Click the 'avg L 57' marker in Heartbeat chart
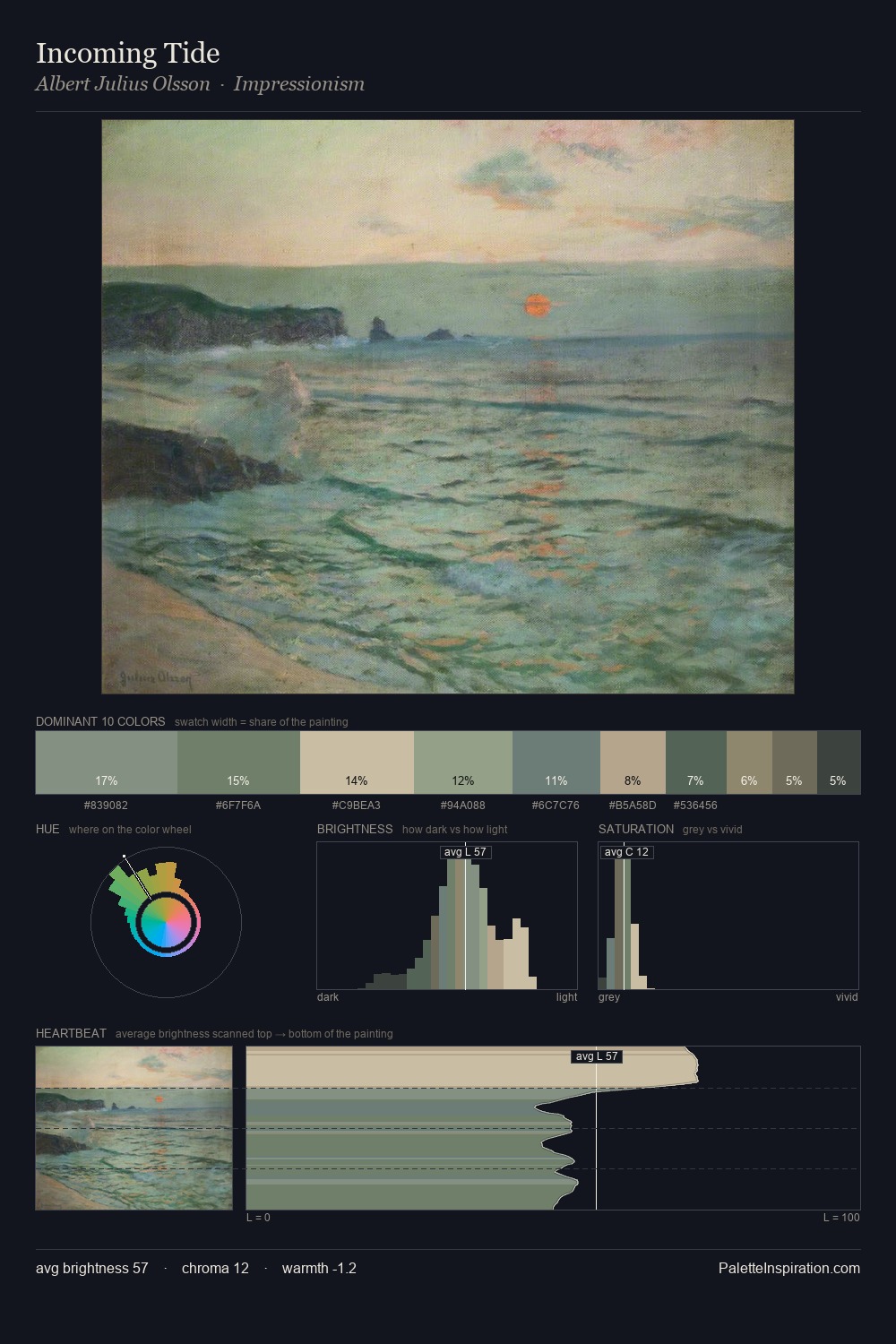 click(x=597, y=1056)
